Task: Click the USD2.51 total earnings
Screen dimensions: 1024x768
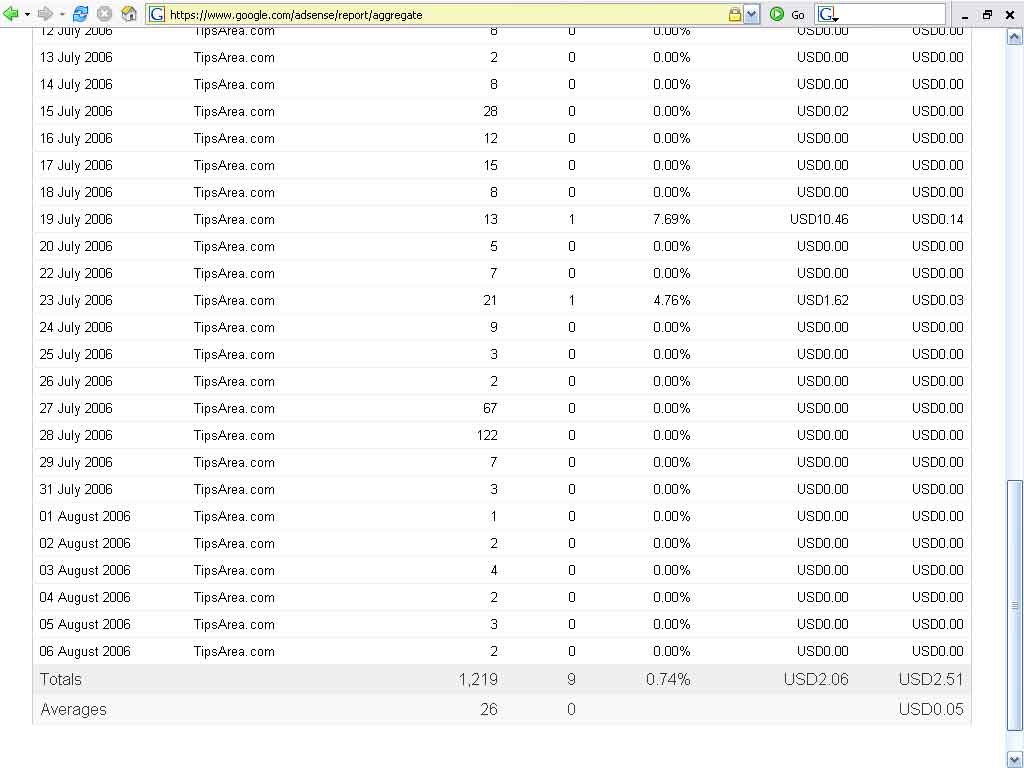Action: coord(931,680)
